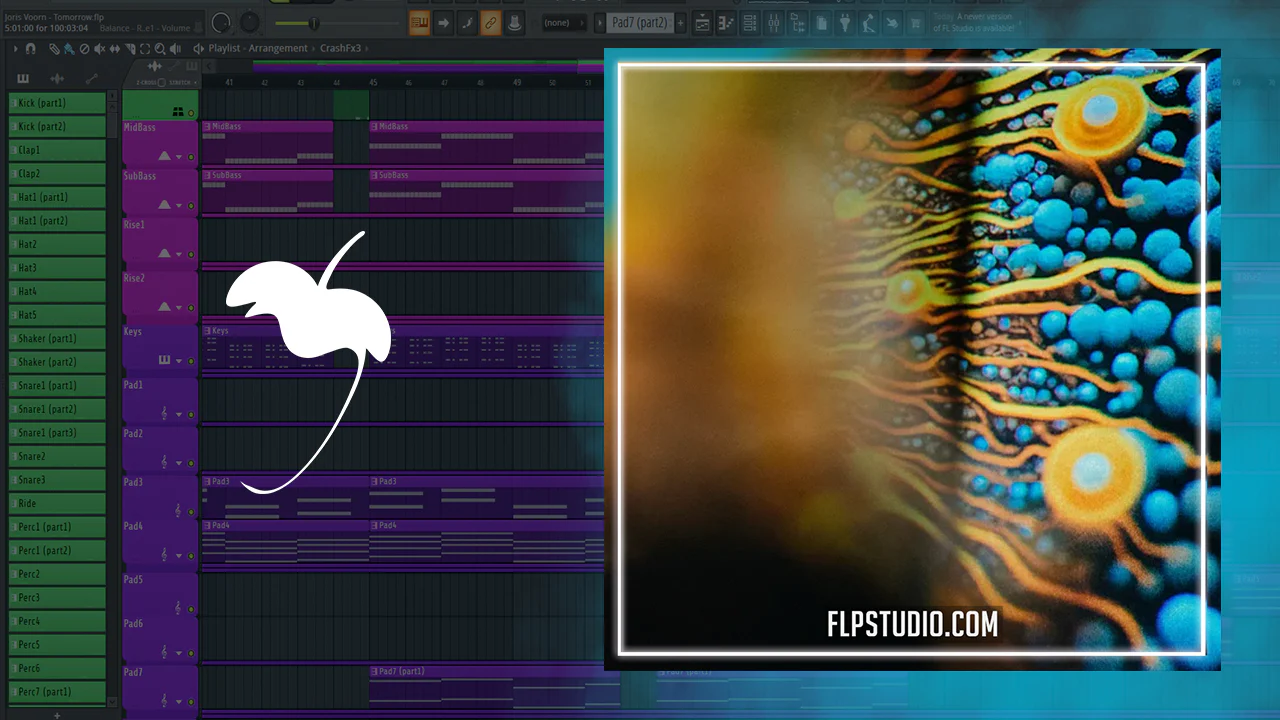Select the playback scrub tool in playlist

pyautogui.click(x=176, y=48)
